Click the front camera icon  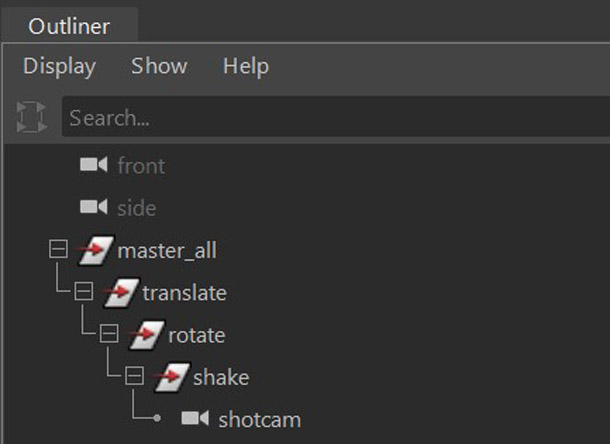coord(94,165)
